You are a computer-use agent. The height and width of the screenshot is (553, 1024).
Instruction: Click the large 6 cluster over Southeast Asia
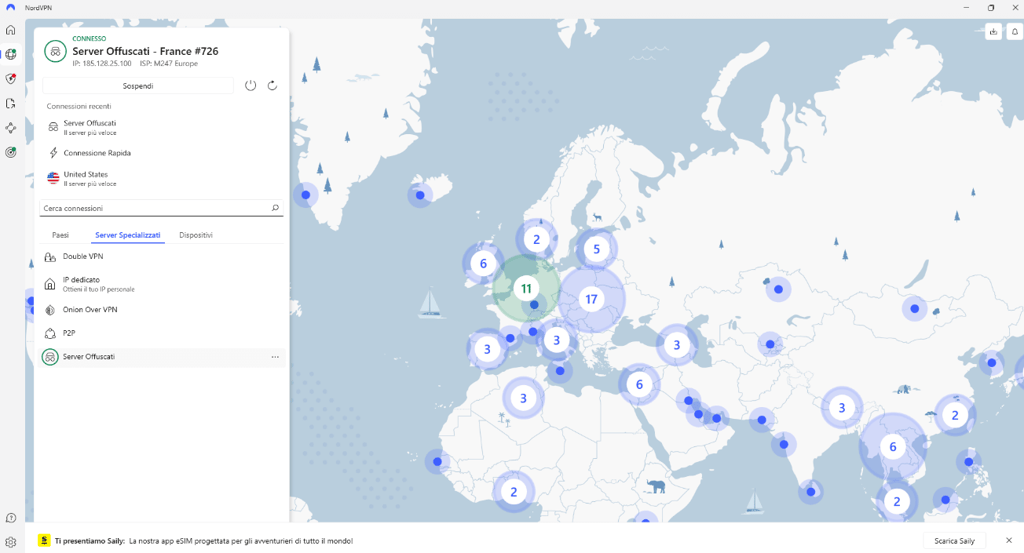(892, 447)
